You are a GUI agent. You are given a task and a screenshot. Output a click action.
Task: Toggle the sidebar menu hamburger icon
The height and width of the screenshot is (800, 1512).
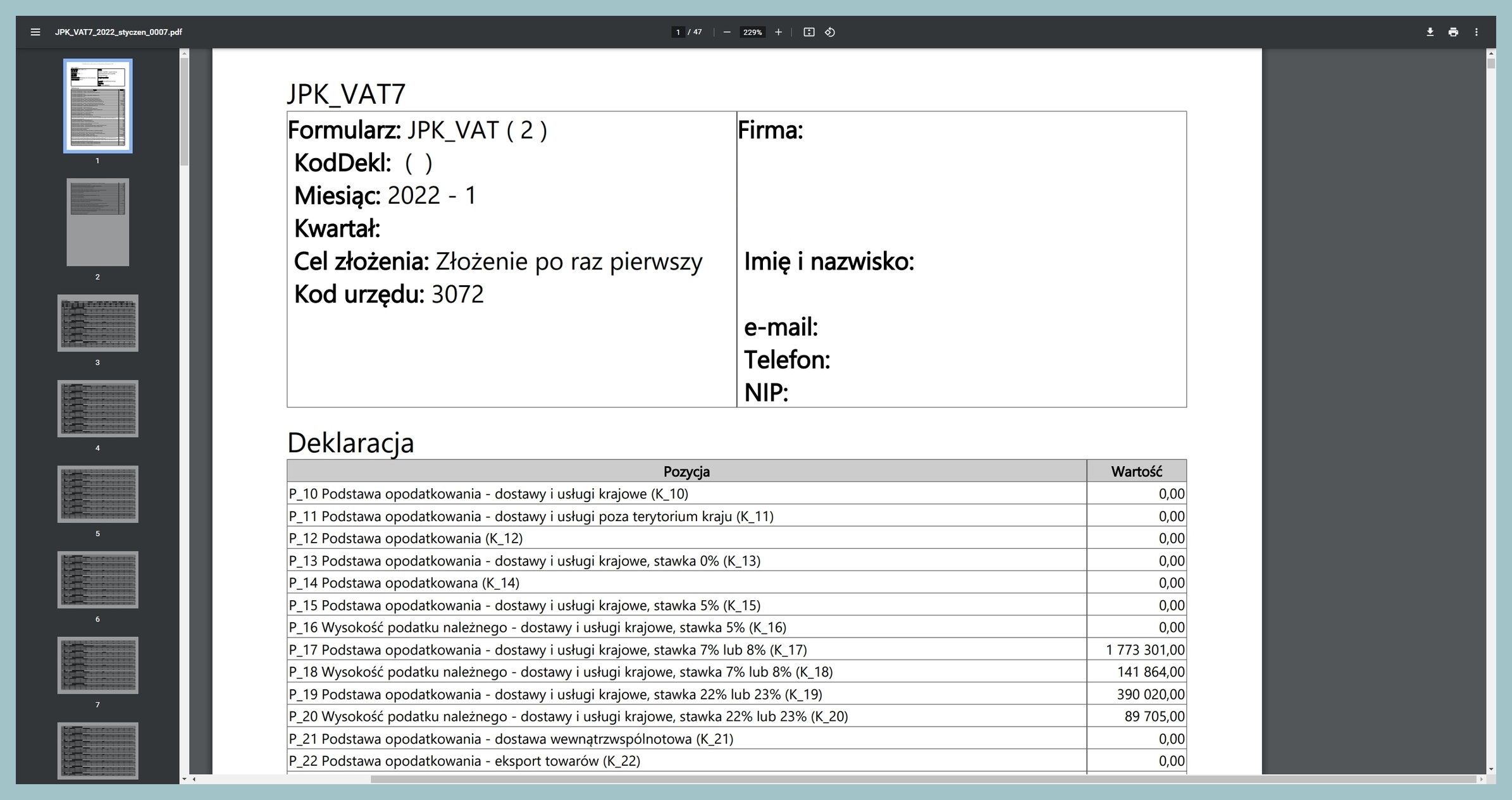(x=35, y=32)
